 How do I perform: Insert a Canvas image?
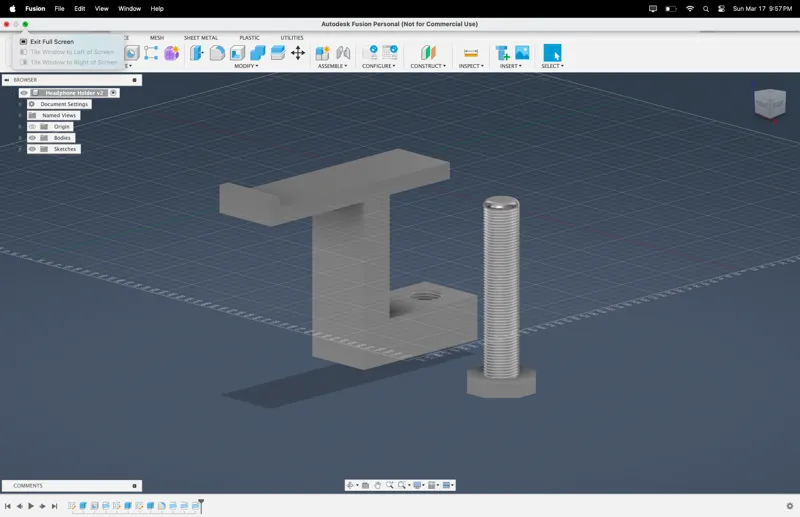point(522,53)
